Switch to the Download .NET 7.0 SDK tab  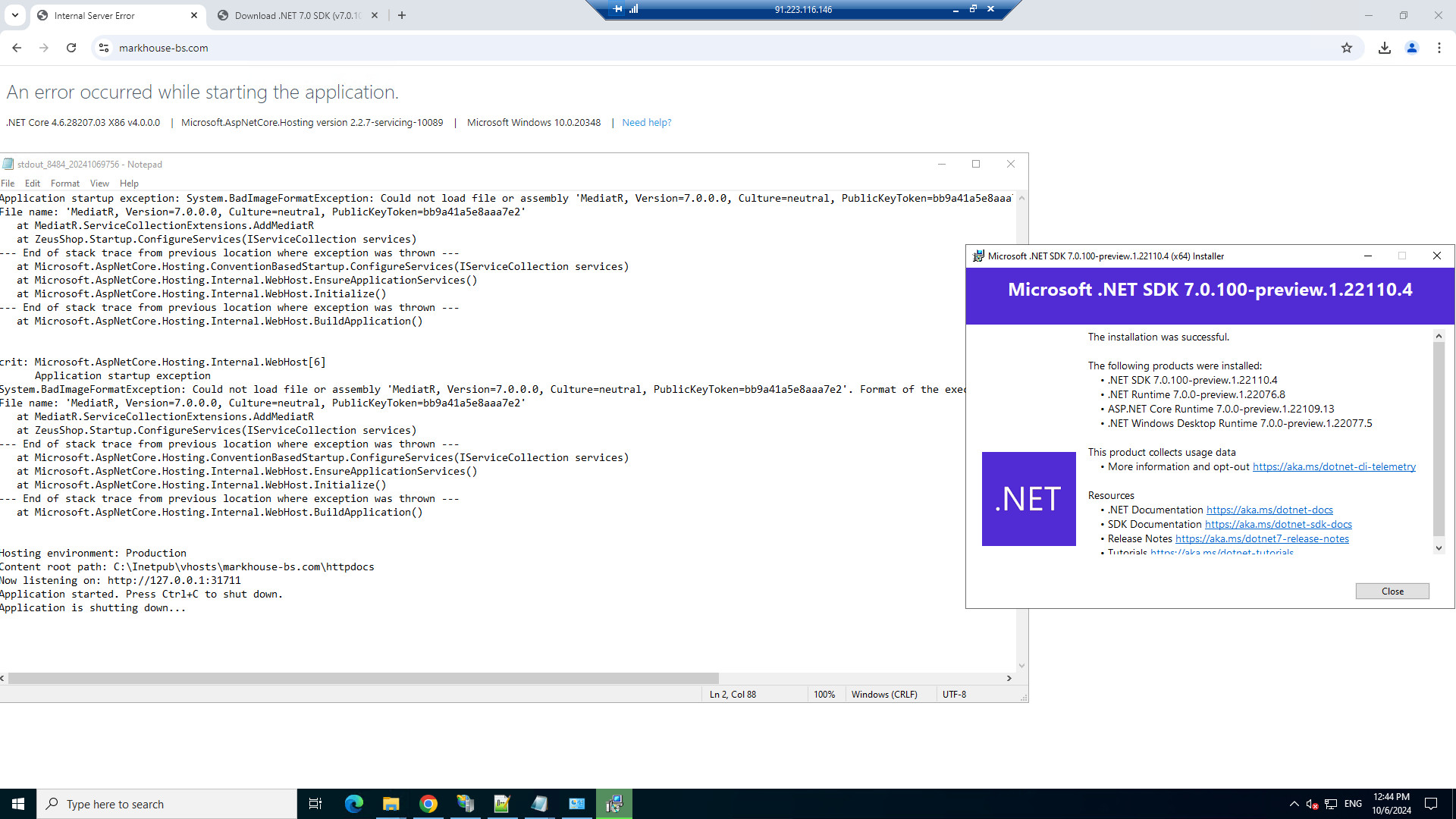[x=297, y=15]
